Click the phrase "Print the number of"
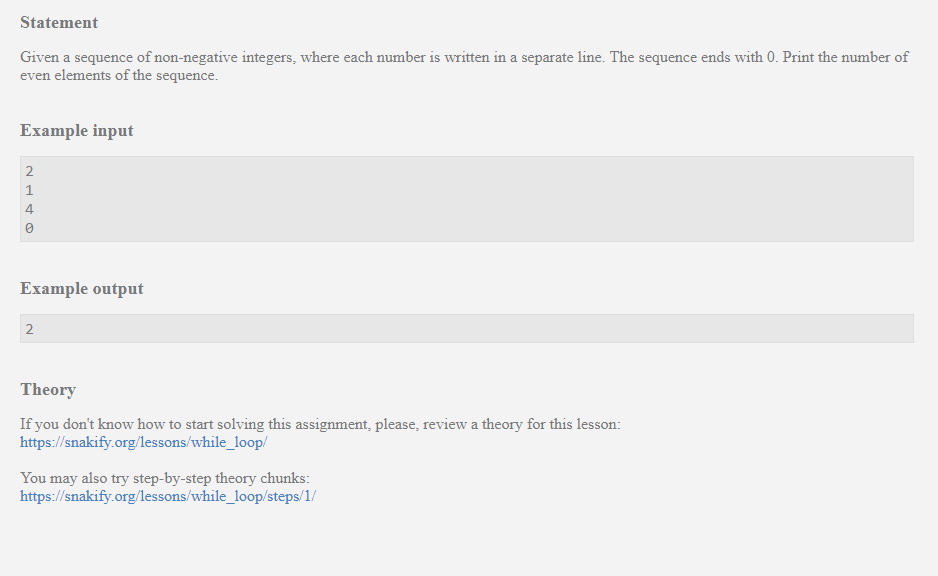This screenshot has width=938, height=576. coord(846,57)
